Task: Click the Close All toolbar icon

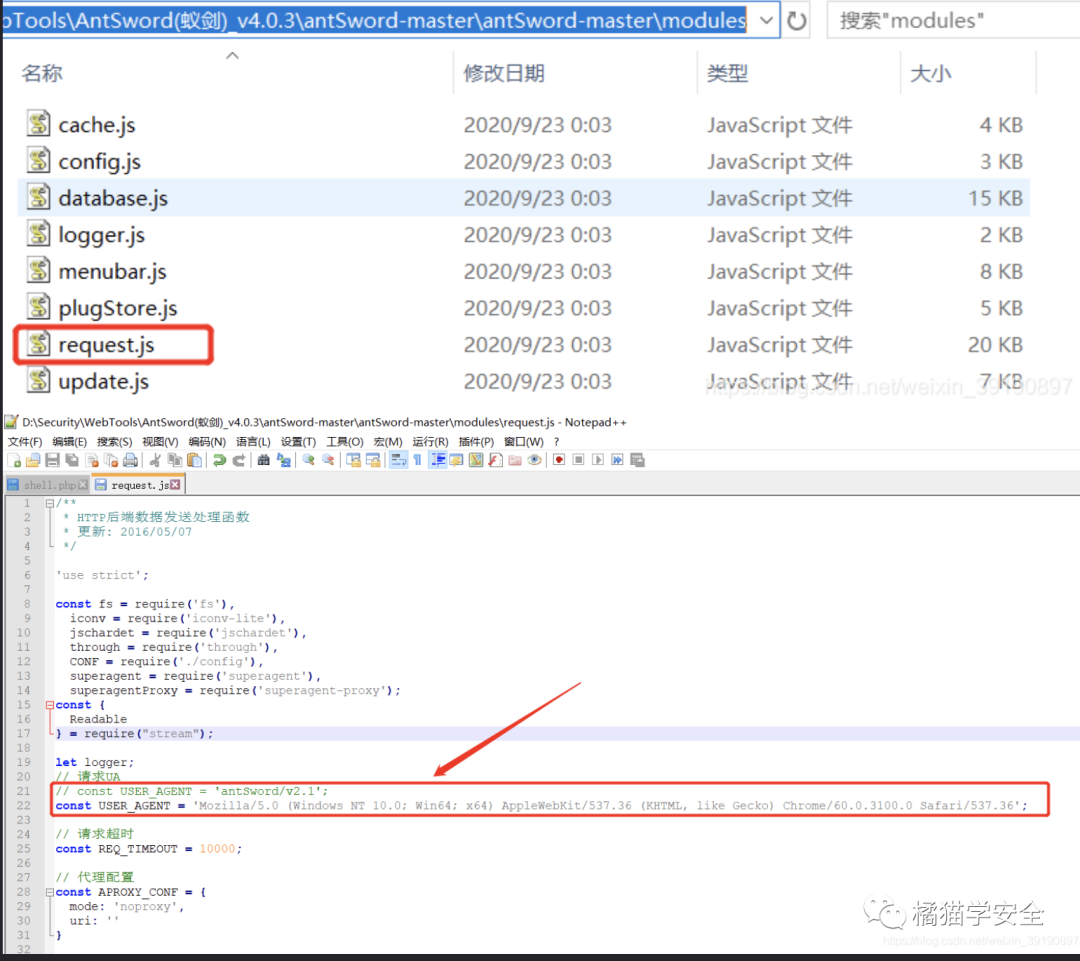Action: (x=111, y=460)
